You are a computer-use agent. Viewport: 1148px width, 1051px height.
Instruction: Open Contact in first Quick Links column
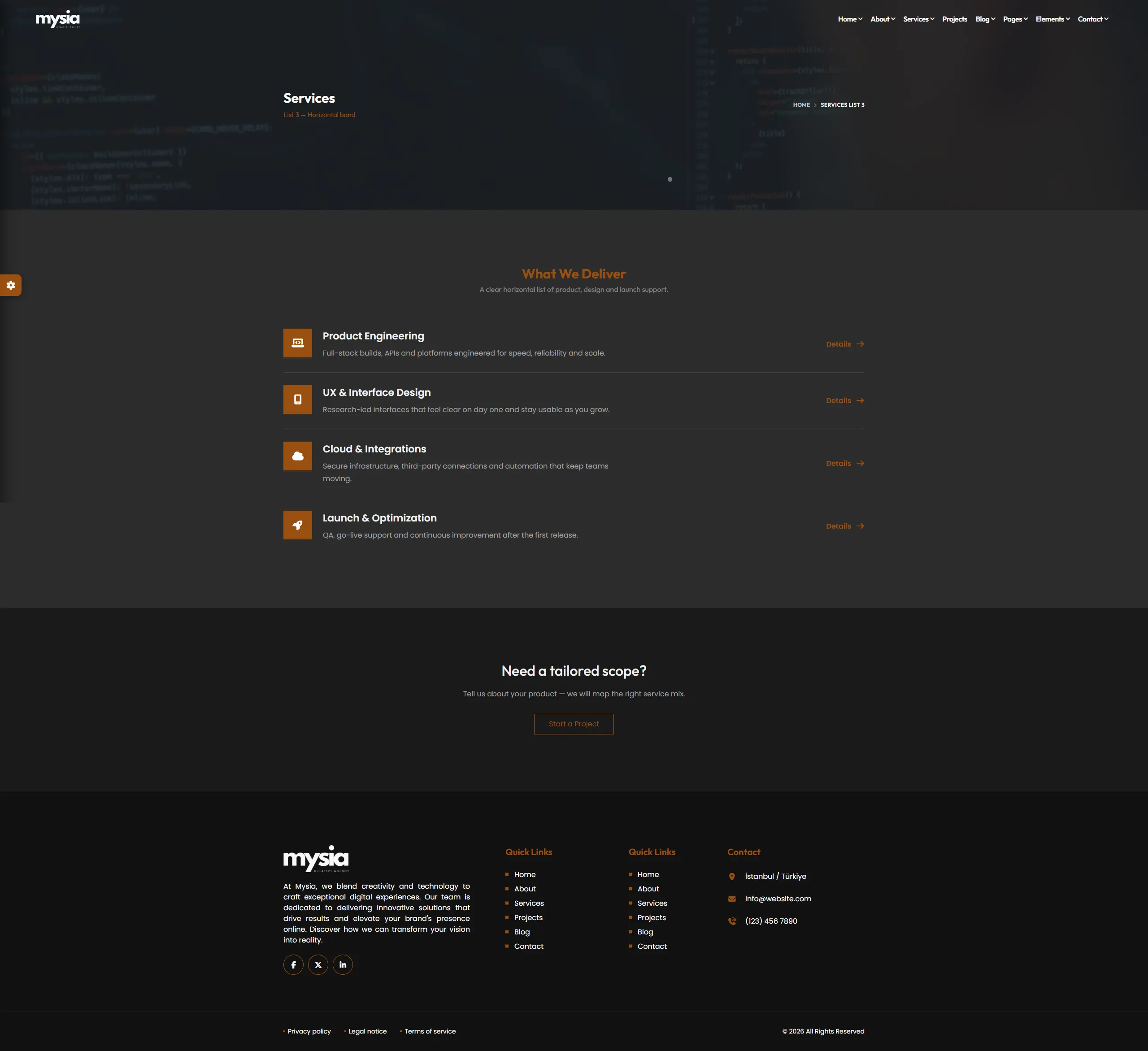click(x=528, y=946)
